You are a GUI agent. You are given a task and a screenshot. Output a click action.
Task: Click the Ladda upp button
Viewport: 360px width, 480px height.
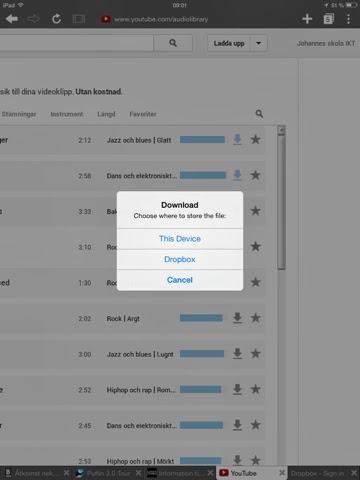229,43
